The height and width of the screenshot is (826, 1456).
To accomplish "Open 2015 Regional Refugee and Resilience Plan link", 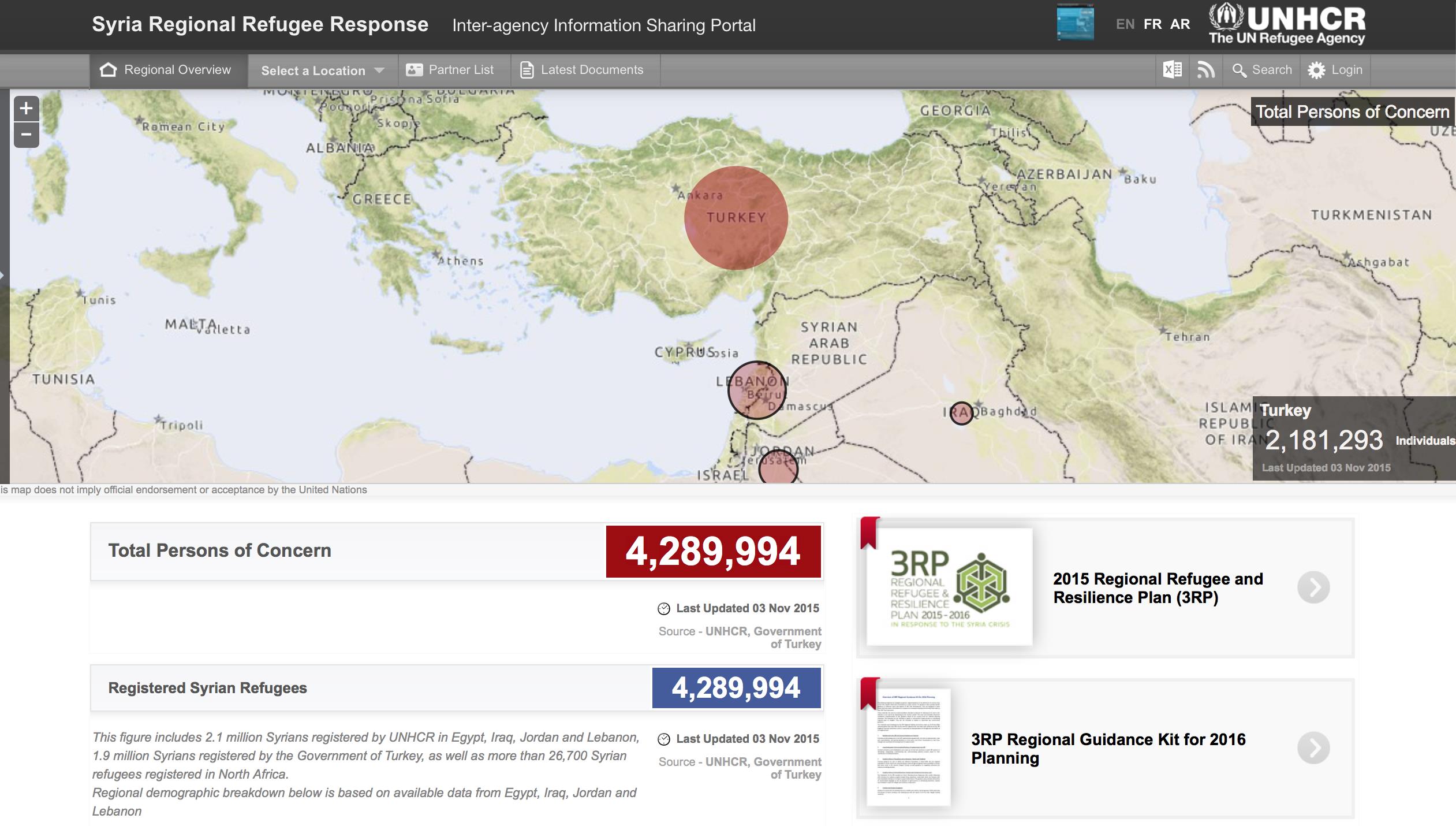I will pyautogui.click(x=1158, y=588).
